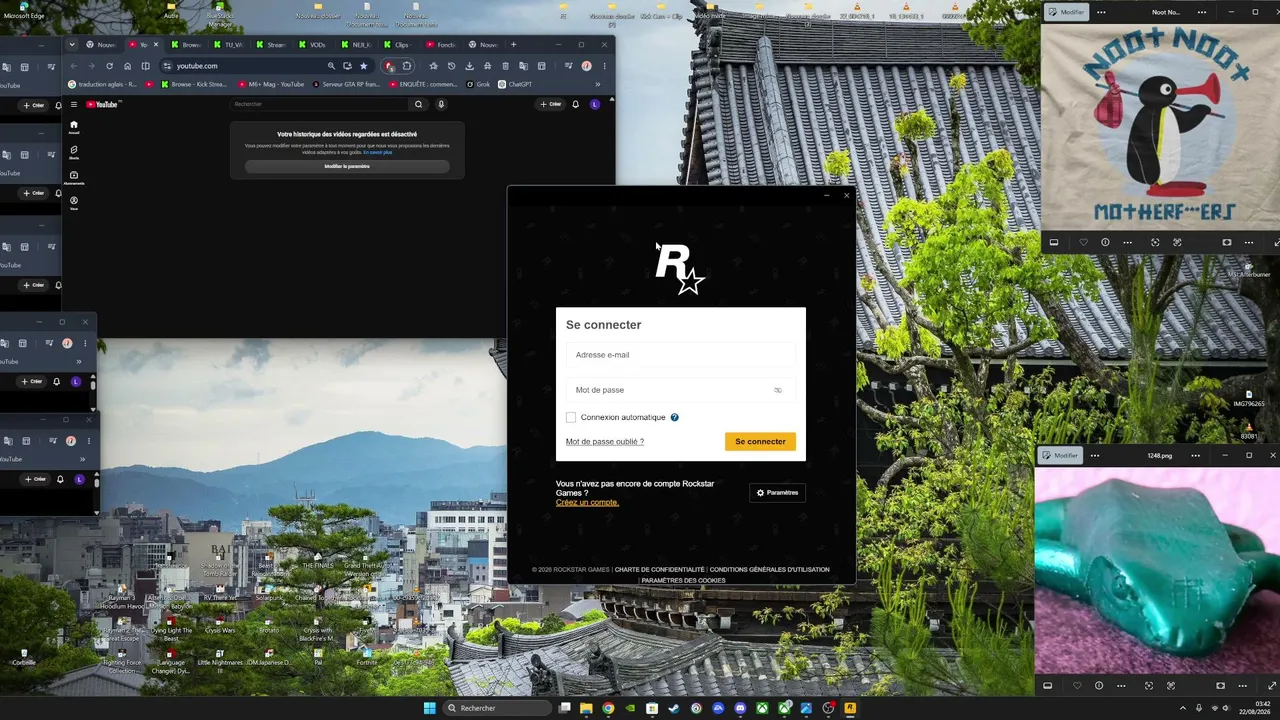Image resolution: width=1280 pixels, height=720 pixels.
Task: Open Steam from the taskbar
Action: (x=674, y=708)
